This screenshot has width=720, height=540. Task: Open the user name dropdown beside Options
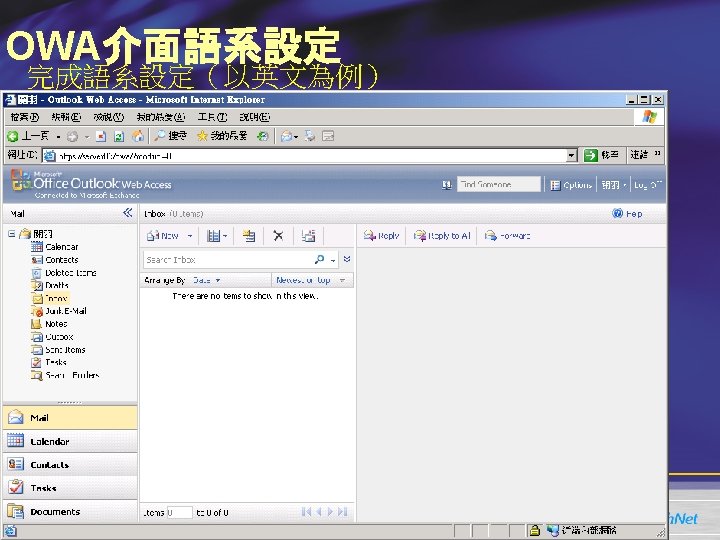(x=614, y=185)
